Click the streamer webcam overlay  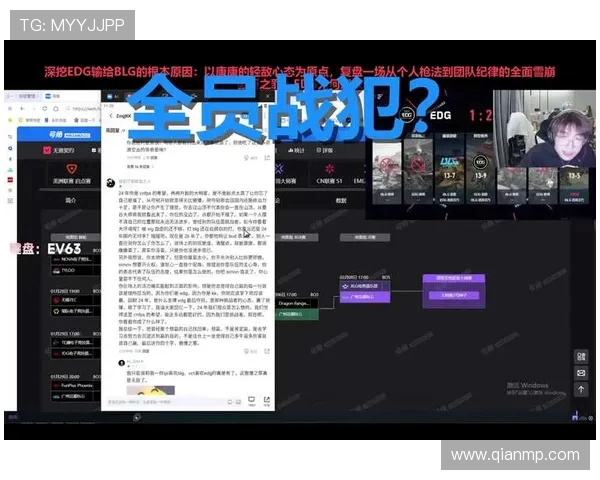click(544, 129)
